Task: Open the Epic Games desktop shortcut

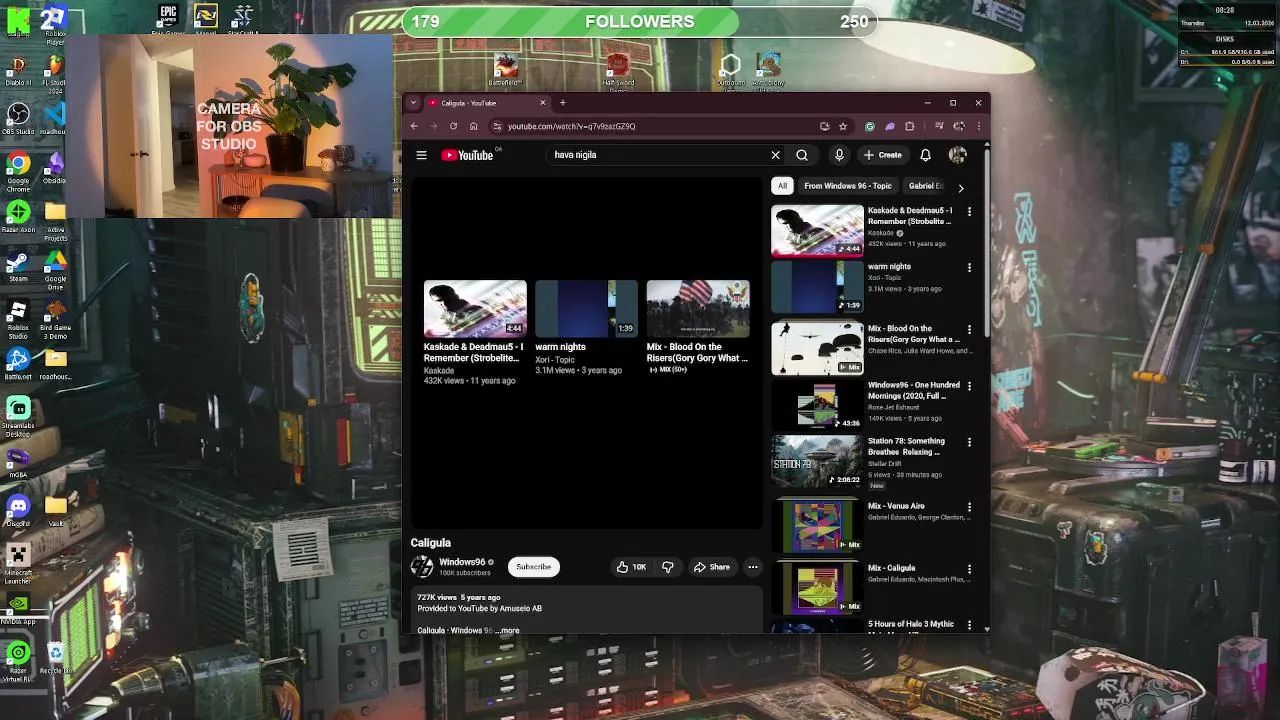Action: click(x=168, y=19)
